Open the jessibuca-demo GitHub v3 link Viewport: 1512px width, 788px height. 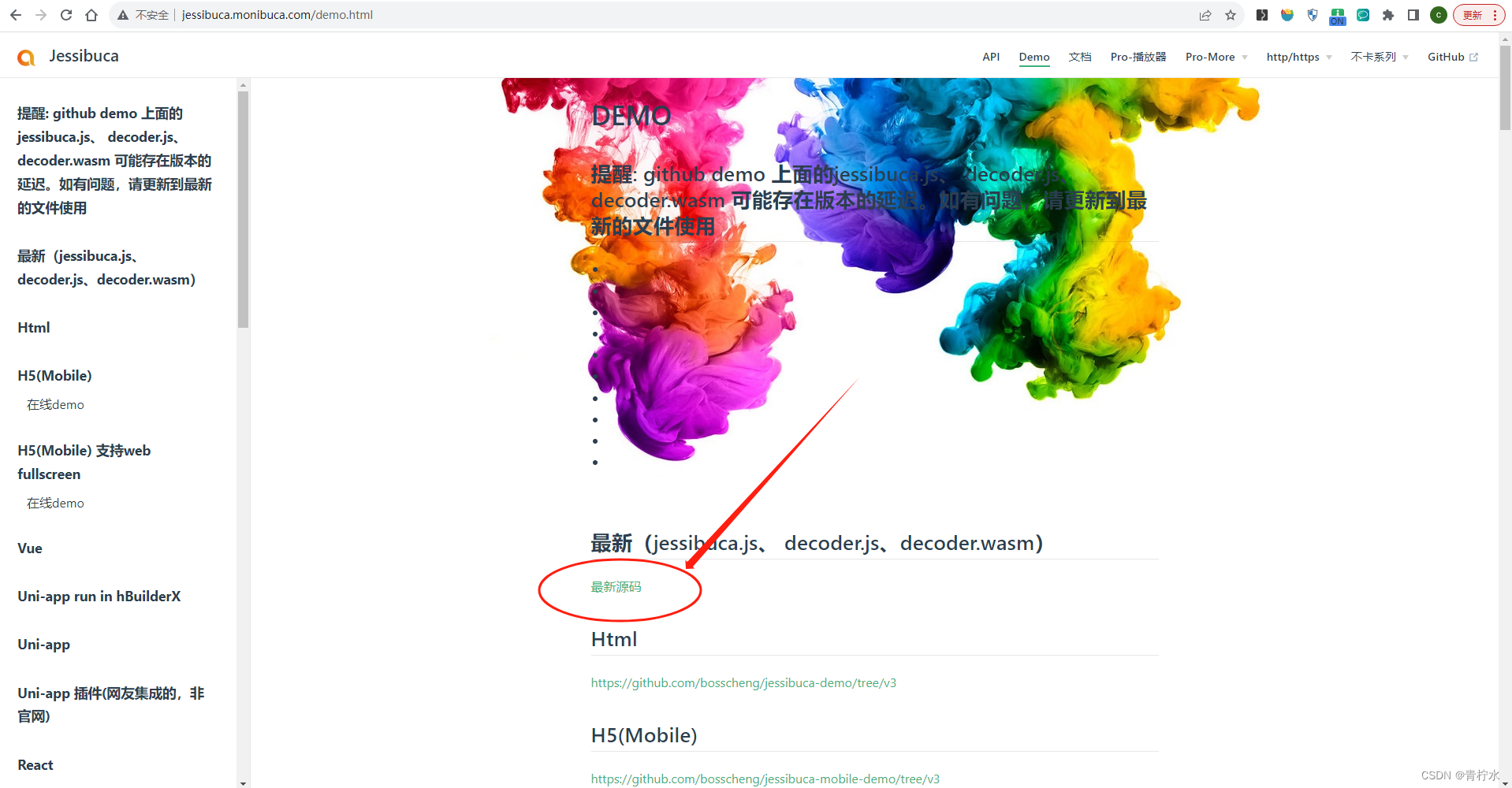[743, 682]
